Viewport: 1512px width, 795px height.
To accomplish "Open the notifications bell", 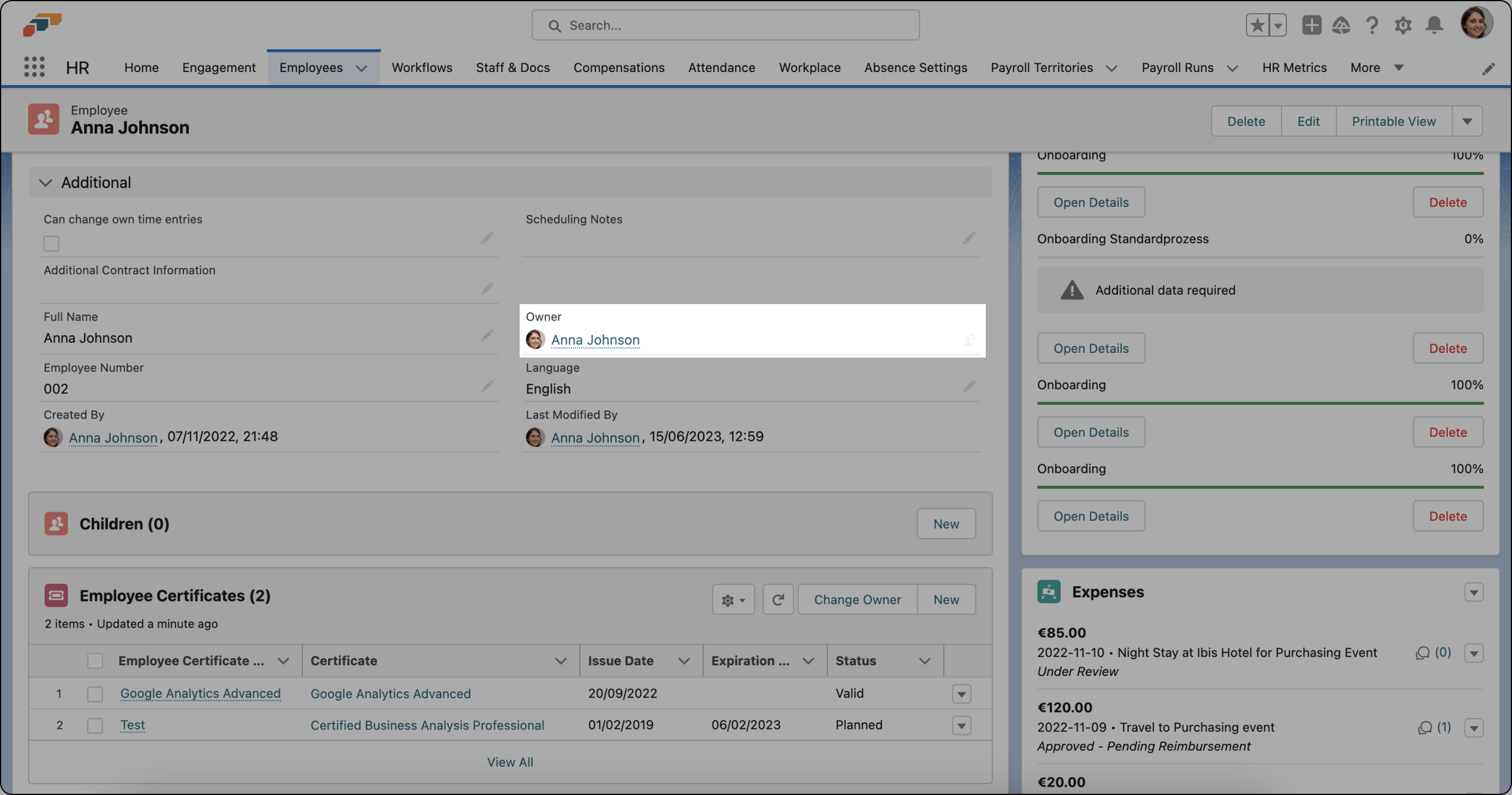I will (1434, 25).
